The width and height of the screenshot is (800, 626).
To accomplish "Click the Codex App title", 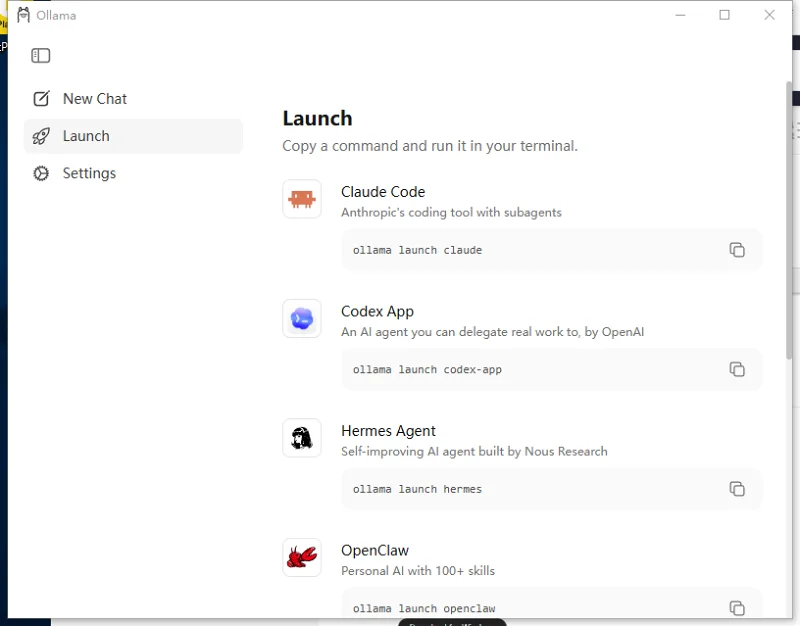I will 377,312.
